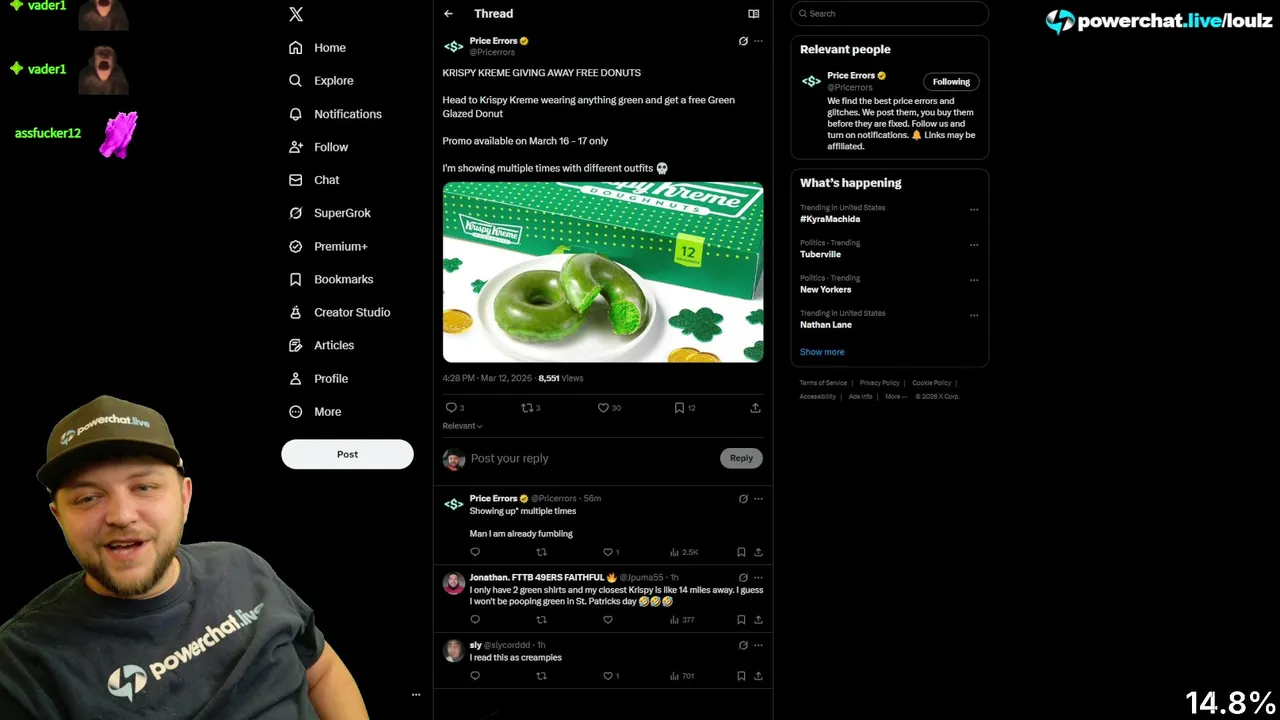Like the main Krispy Kreme post
The image size is (1280, 720).
(x=609, y=408)
